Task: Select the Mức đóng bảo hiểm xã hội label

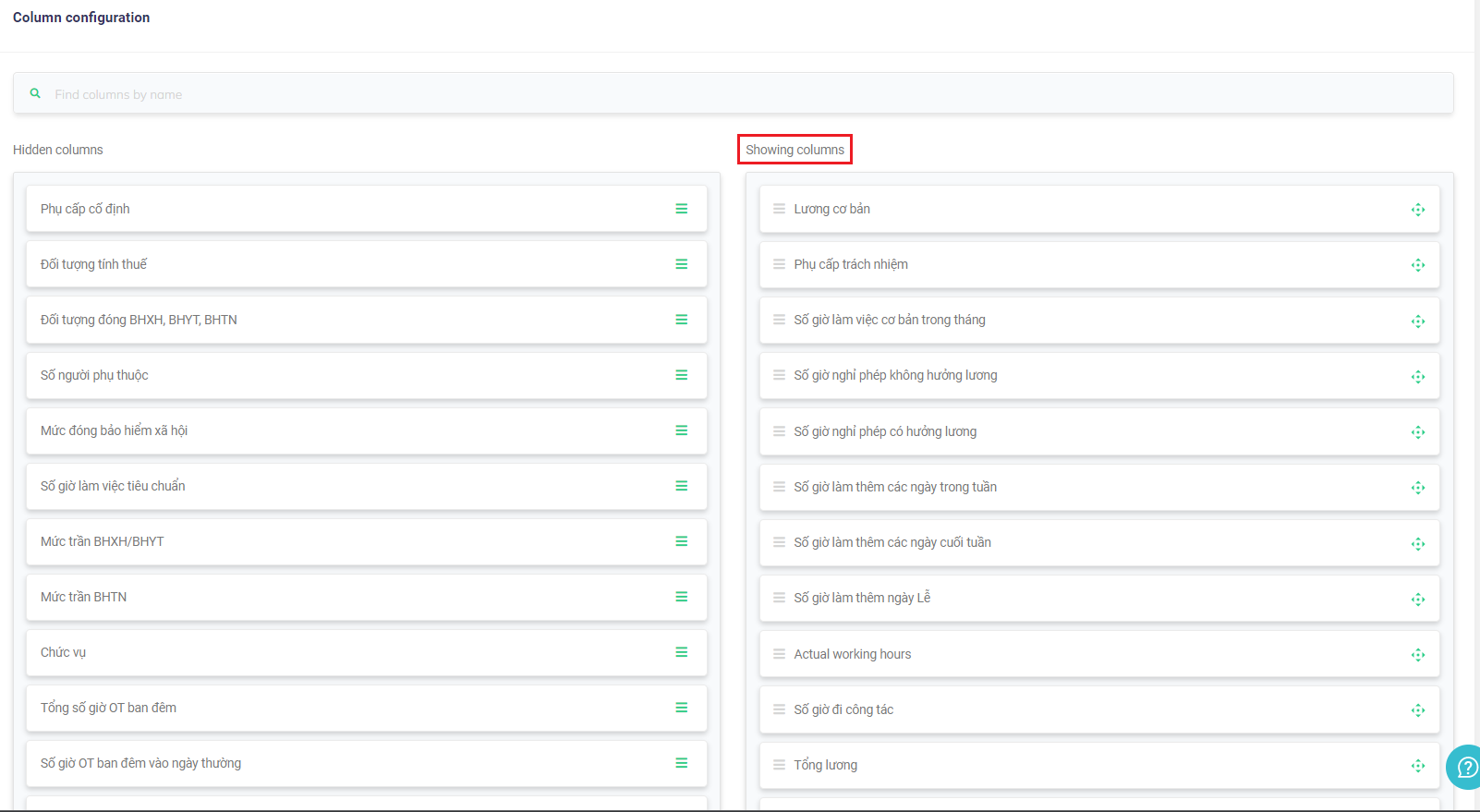Action: [114, 430]
